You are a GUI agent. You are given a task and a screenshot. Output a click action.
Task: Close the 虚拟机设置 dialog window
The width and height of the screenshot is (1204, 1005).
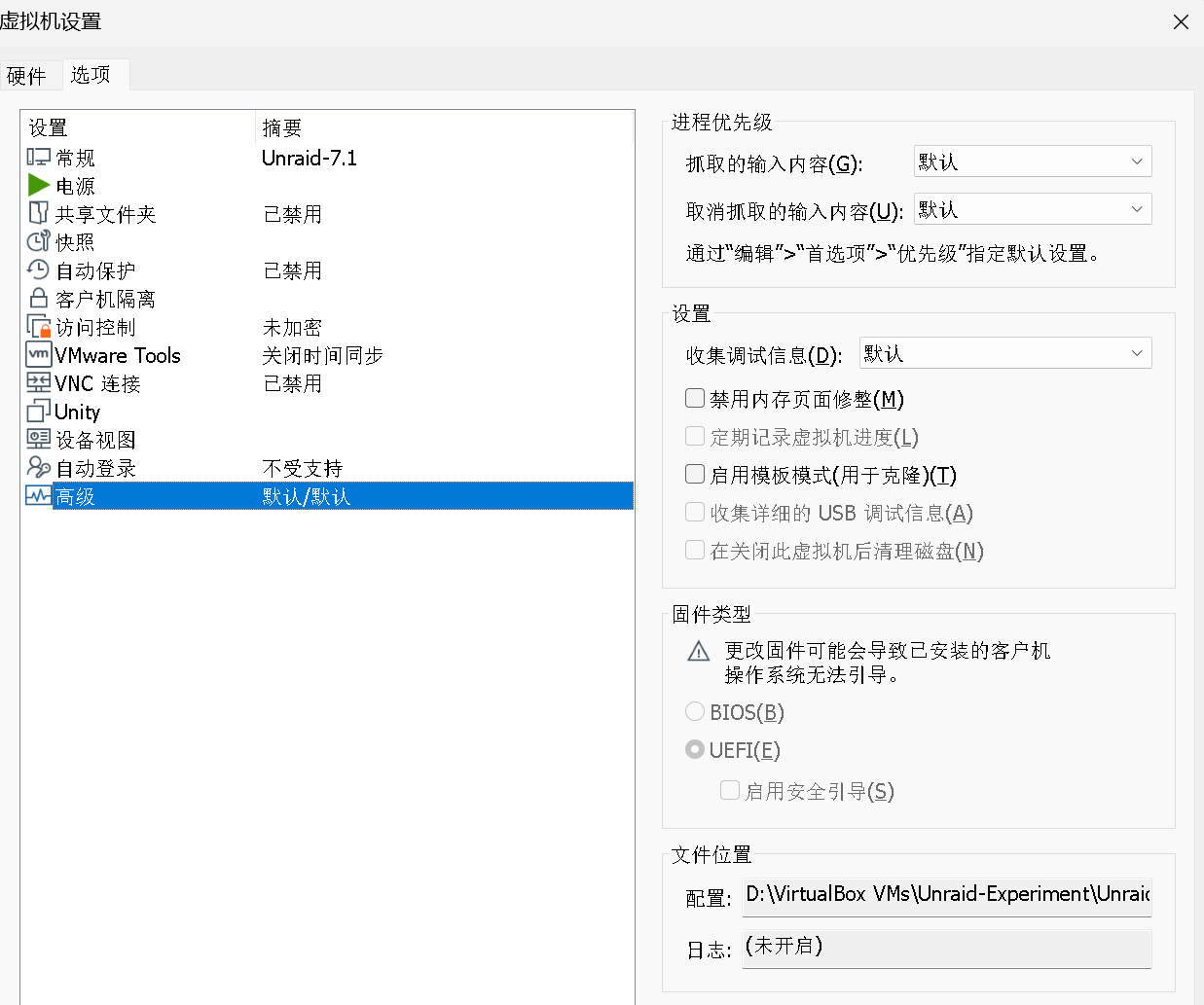[x=1181, y=21]
